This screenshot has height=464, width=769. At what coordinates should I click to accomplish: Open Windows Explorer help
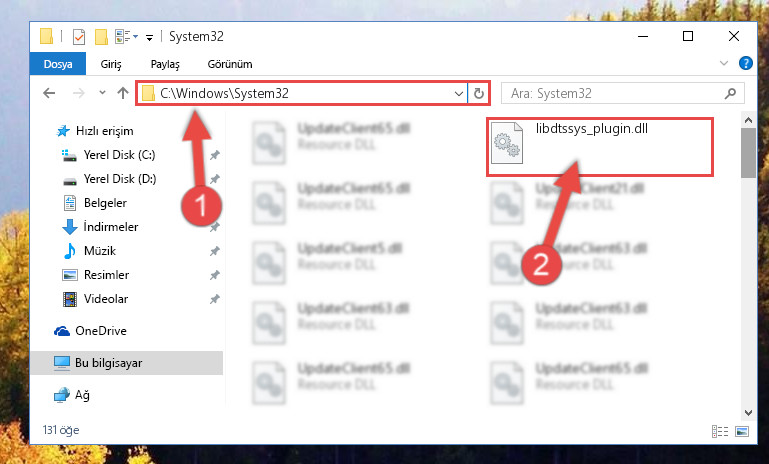click(x=745, y=63)
